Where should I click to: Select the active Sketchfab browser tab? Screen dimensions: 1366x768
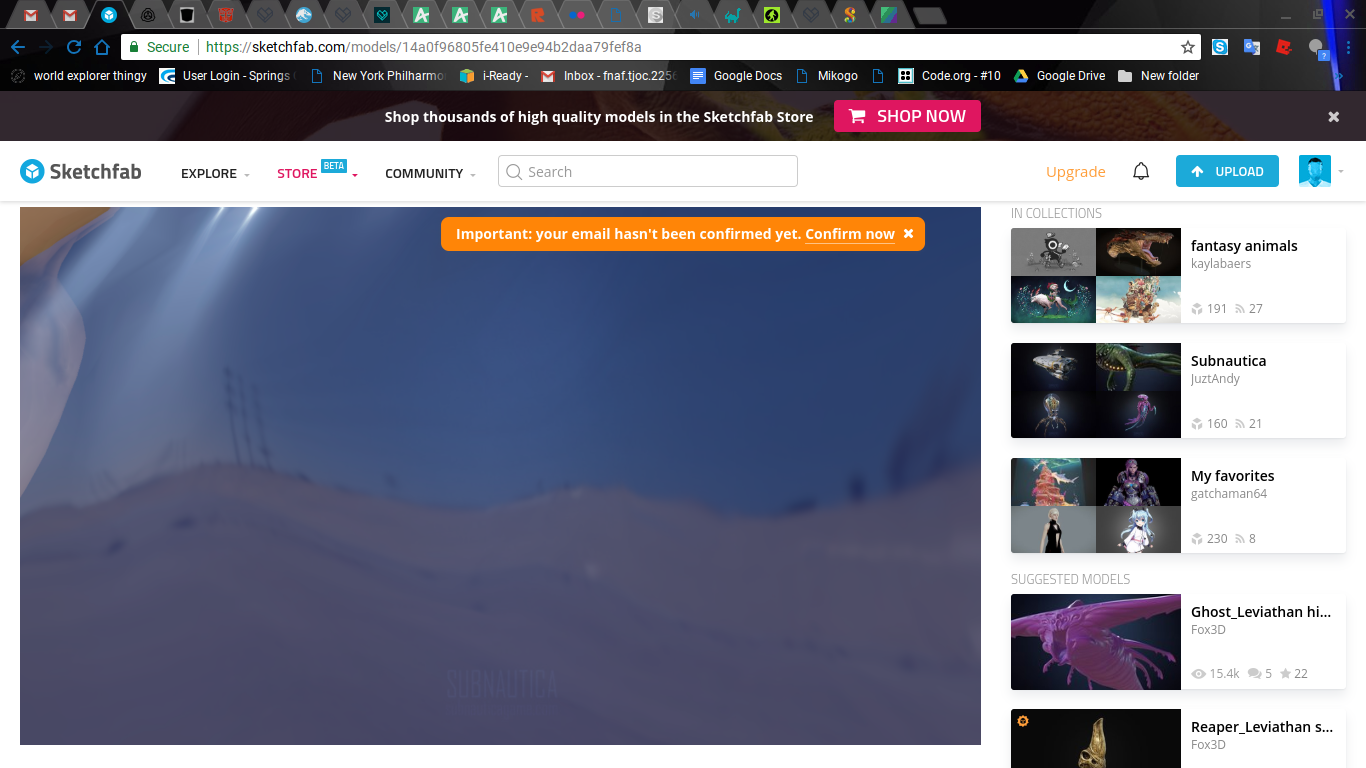coord(109,15)
